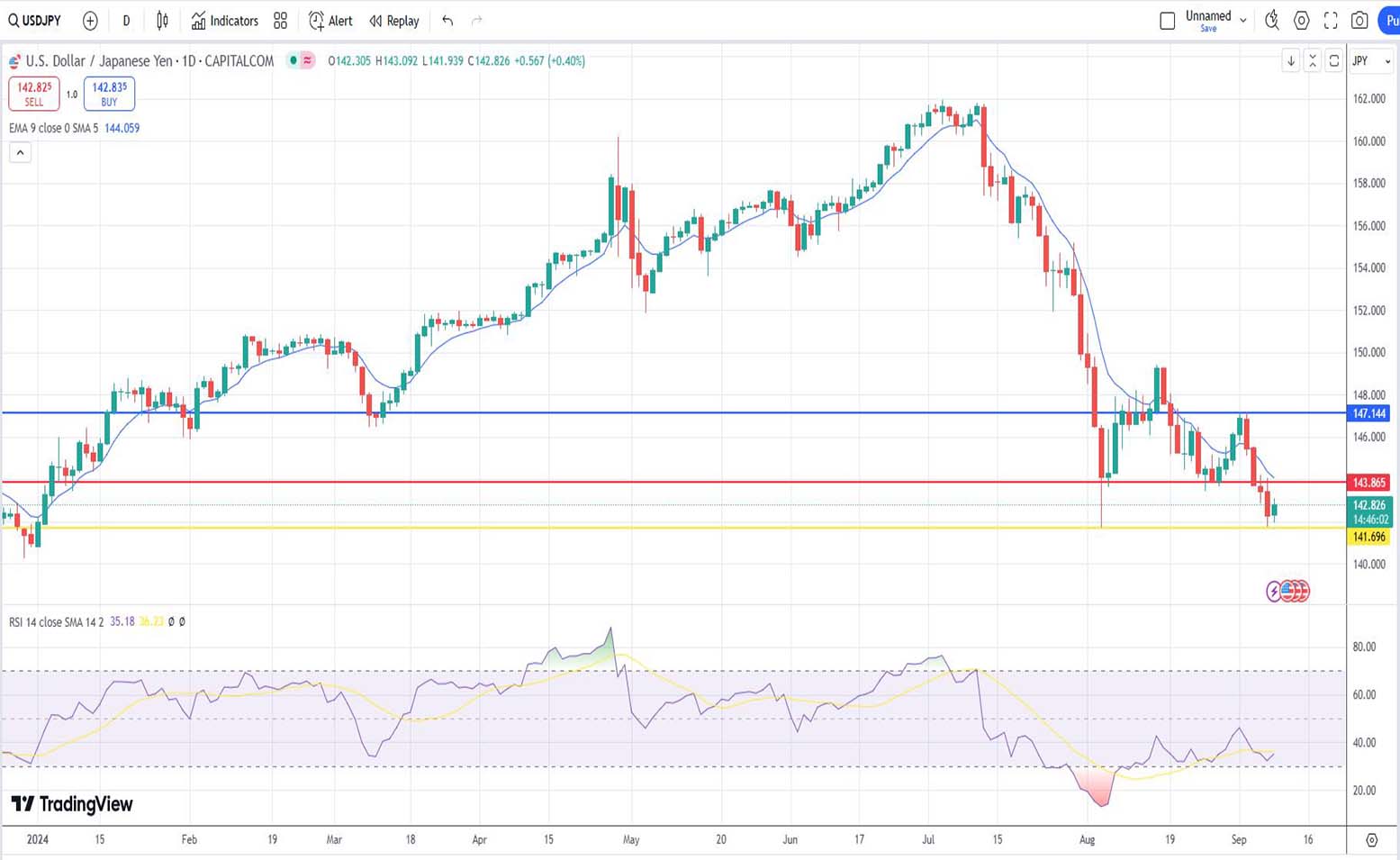The height and width of the screenshot is (860, 1400).
Task: Open Quick search lightning icon
Action: click(x=1271, y=20)
